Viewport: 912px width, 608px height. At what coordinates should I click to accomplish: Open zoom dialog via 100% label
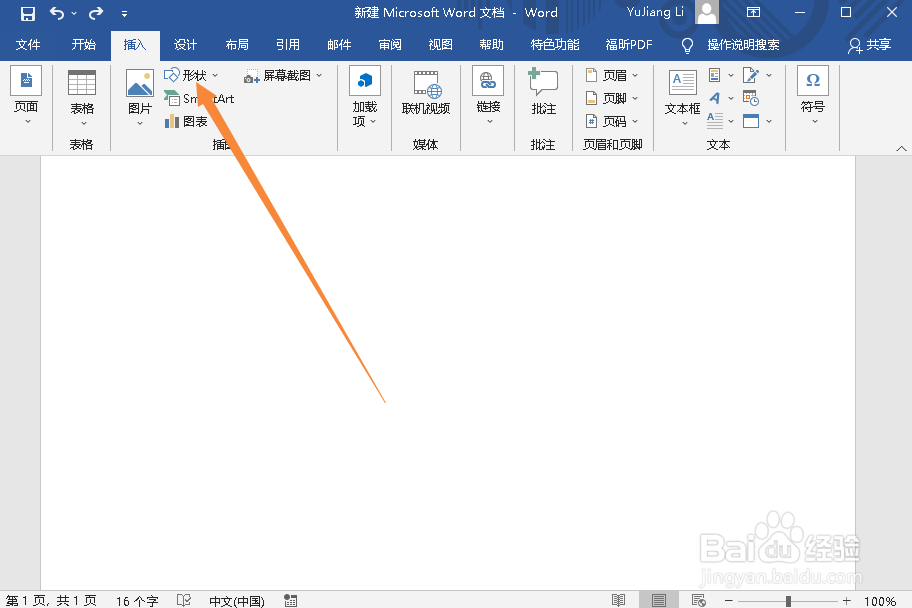tap(879, 600)
